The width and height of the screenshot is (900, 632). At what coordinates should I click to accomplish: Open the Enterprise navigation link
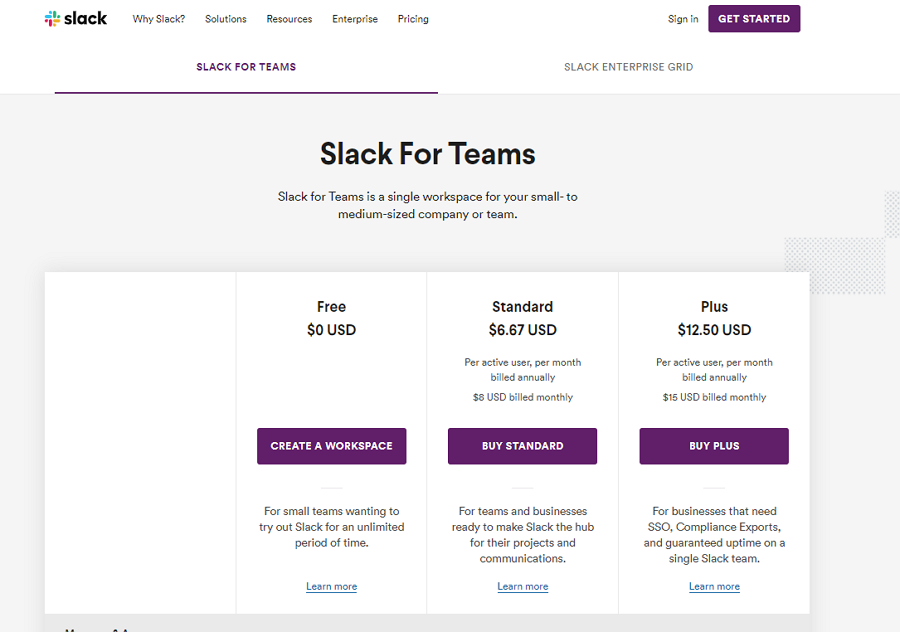click(355, 19)
